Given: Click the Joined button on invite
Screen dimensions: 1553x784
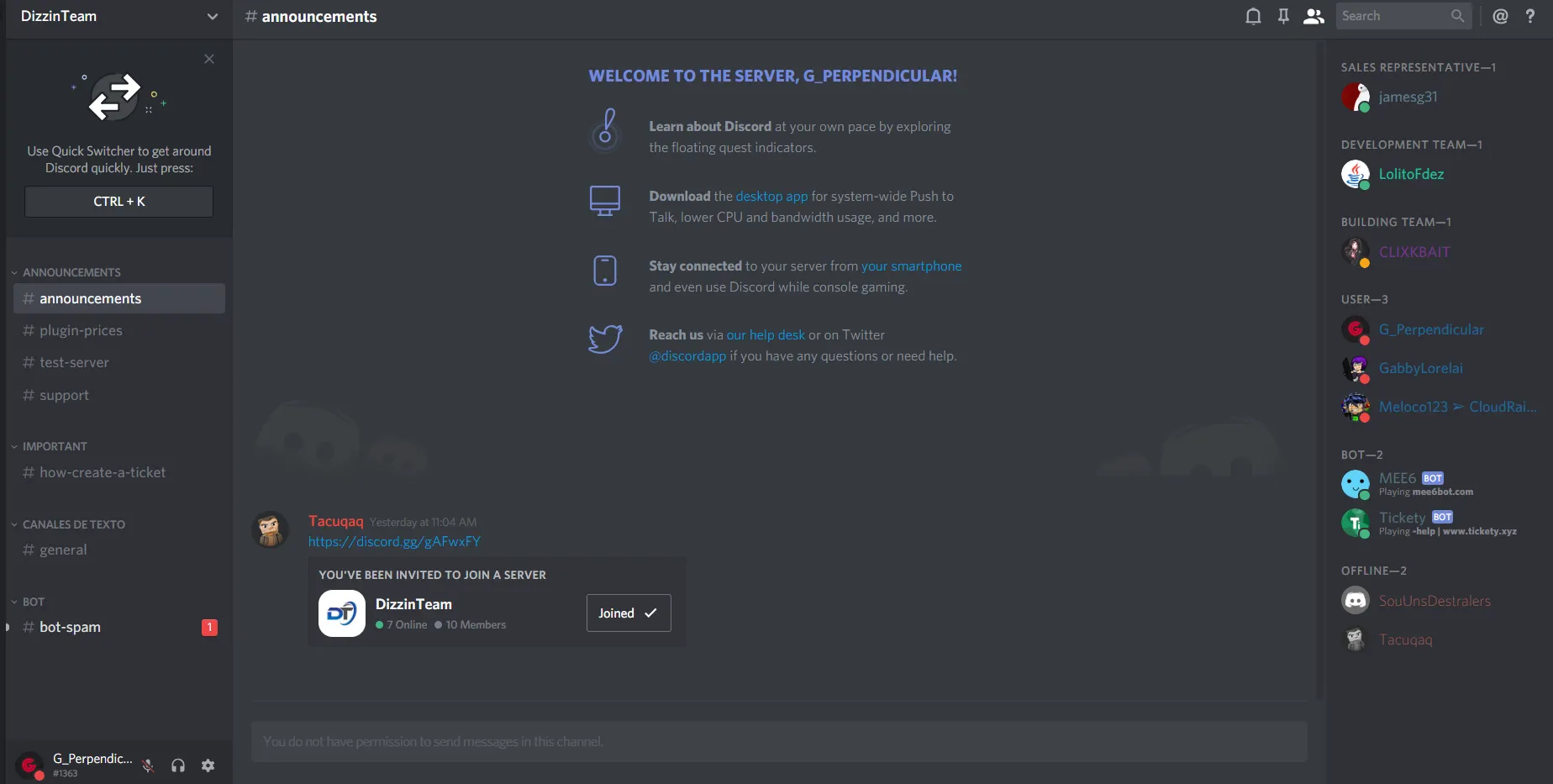Looking at the screenshot, I should point(629,613).
